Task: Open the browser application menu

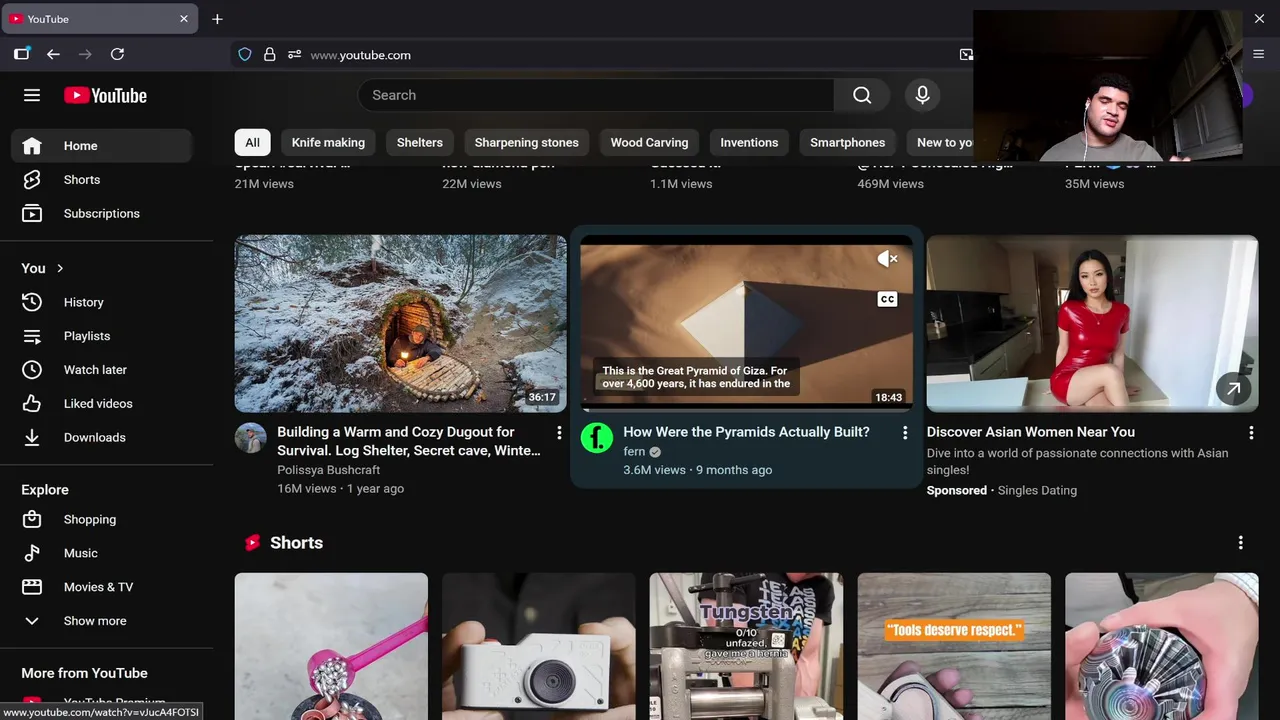Action: [x=1259, y=54]
